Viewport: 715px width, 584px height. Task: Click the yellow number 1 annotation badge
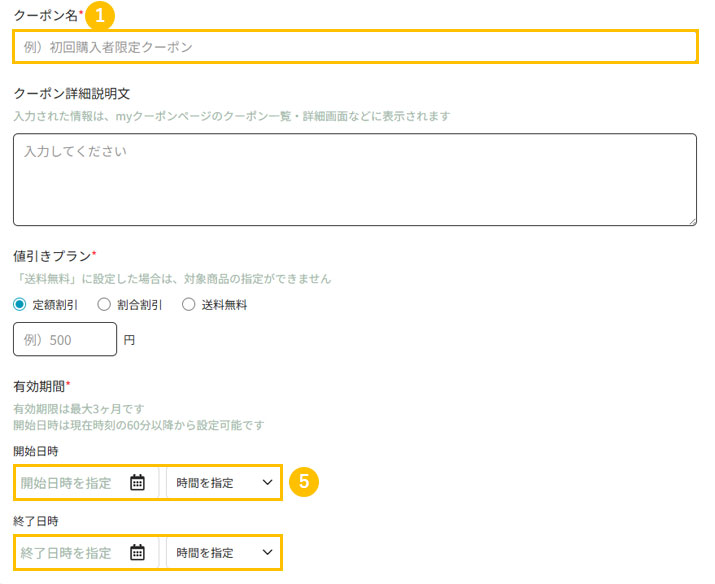click(x=100, y=16)
